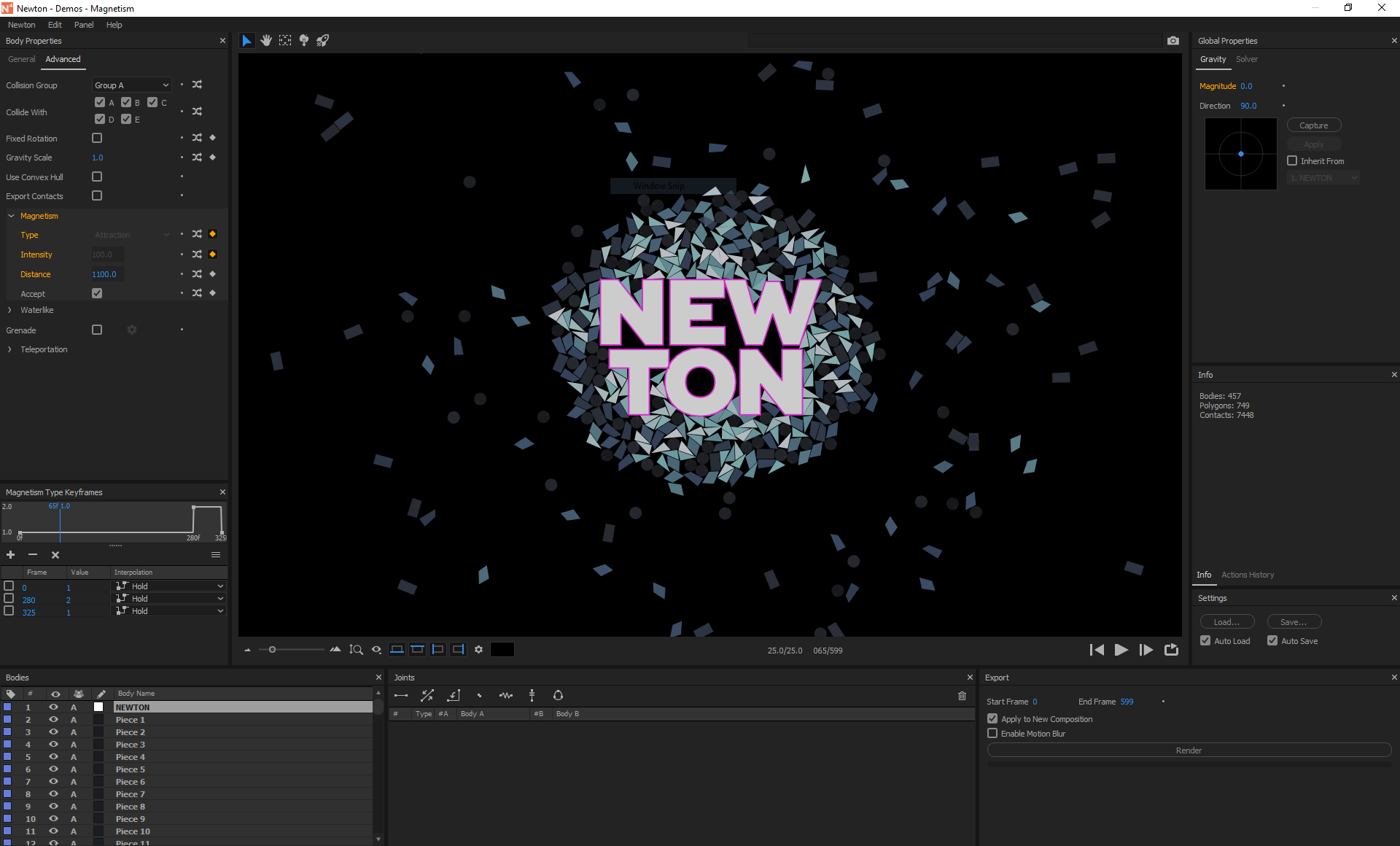Viewport: 1400px width, 846px height.
Task: Click randomize icon for Collision Group
Action: [197, 85]
